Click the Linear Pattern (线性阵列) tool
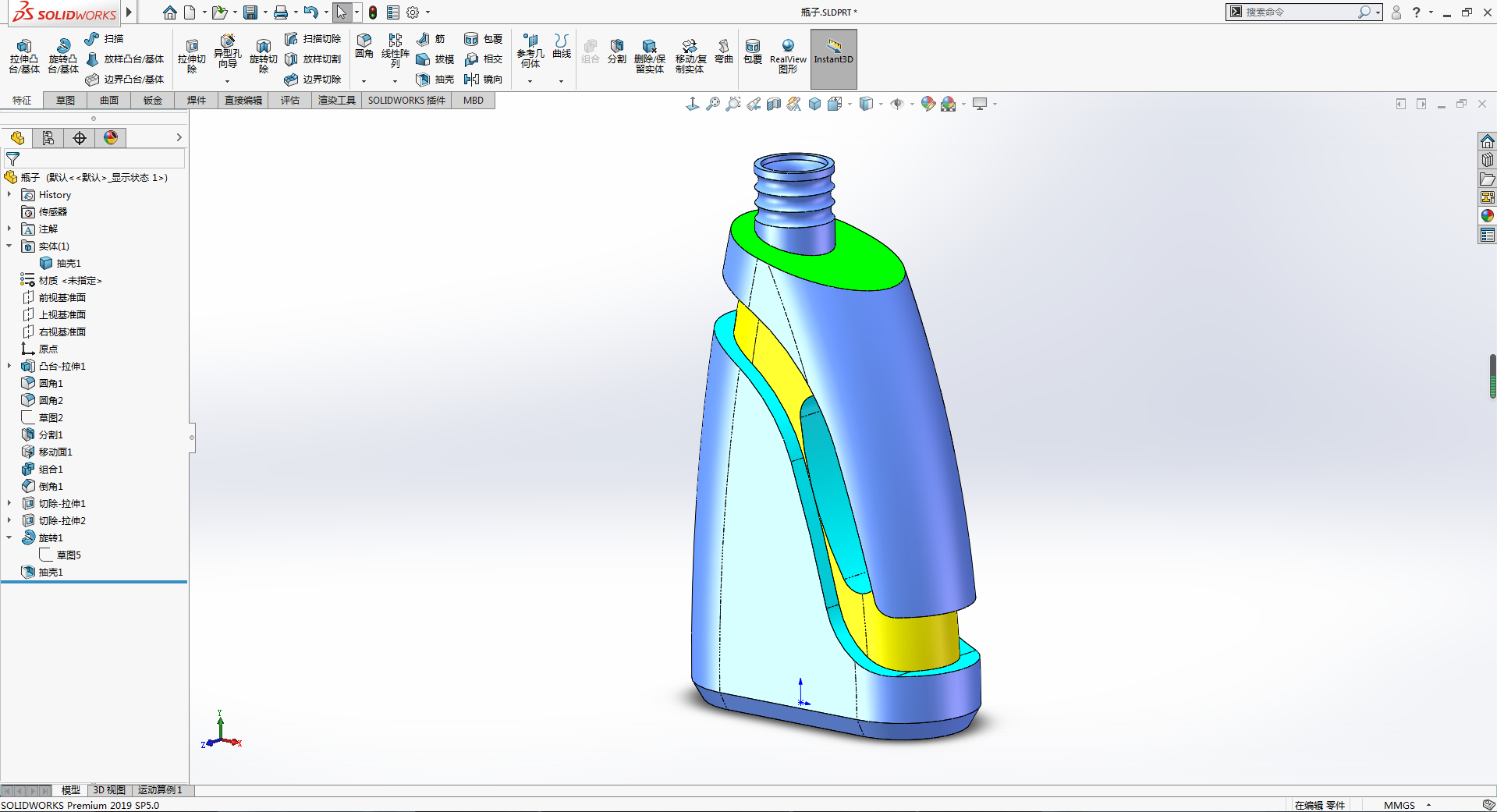1497x812 pixels. coord(395,51)
